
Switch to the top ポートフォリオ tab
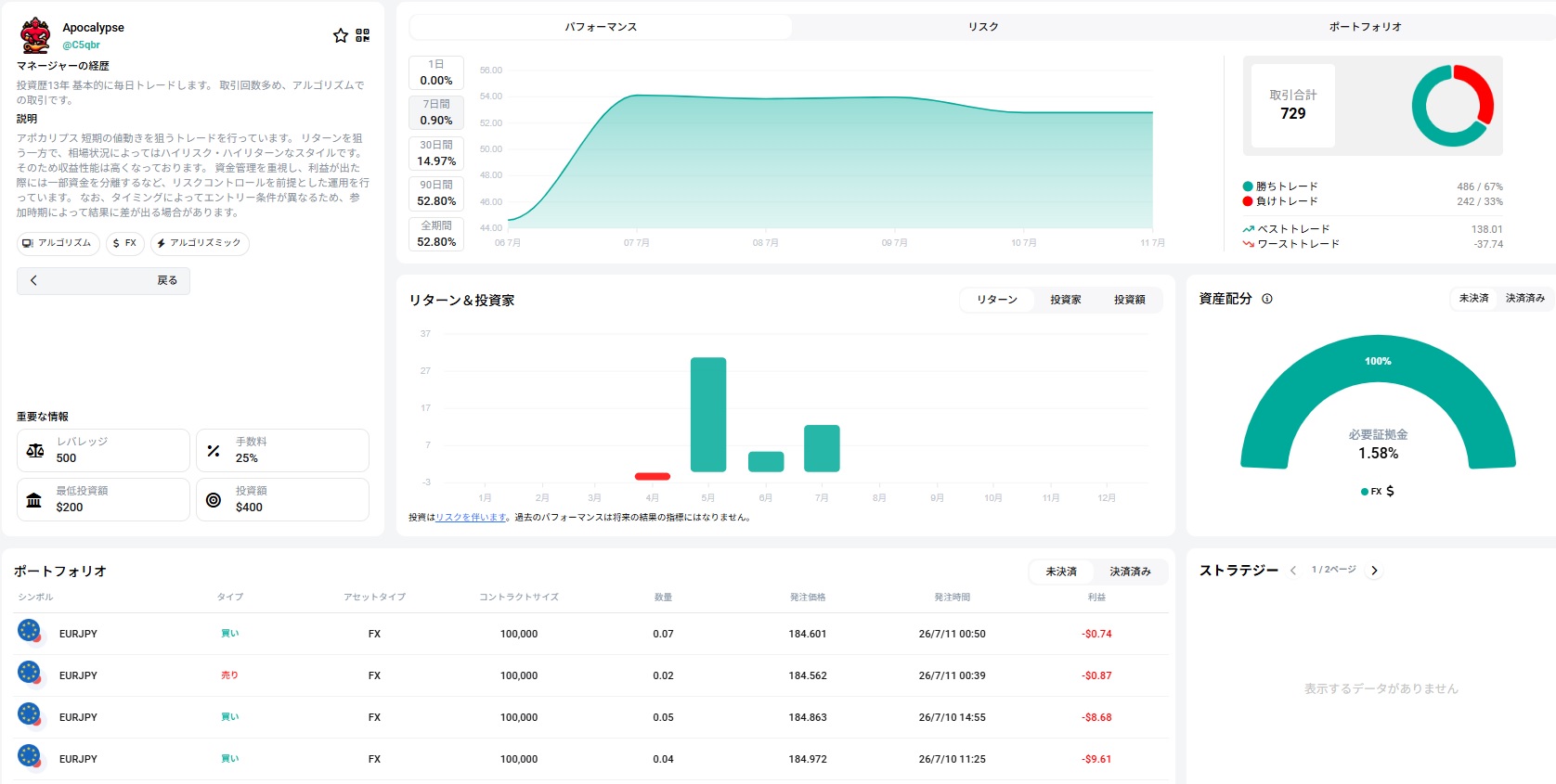[x=1365, y=27]
